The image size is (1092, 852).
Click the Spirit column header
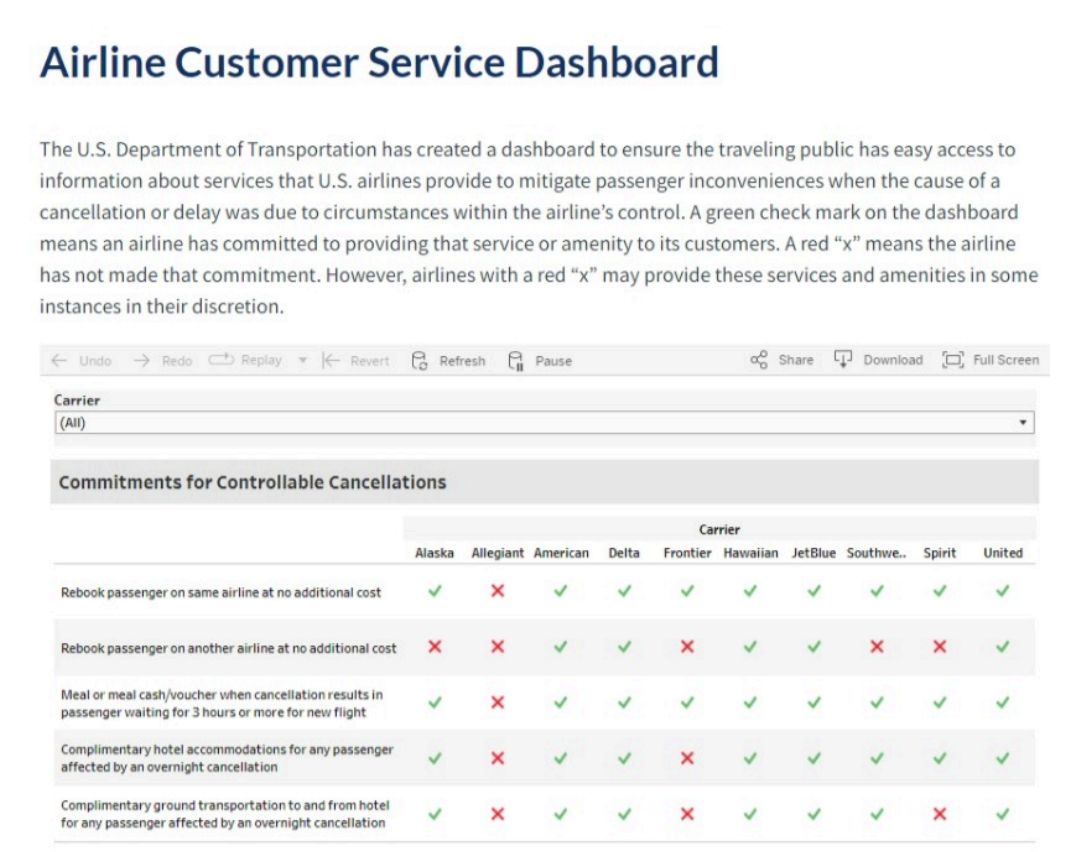click(939, 553)
